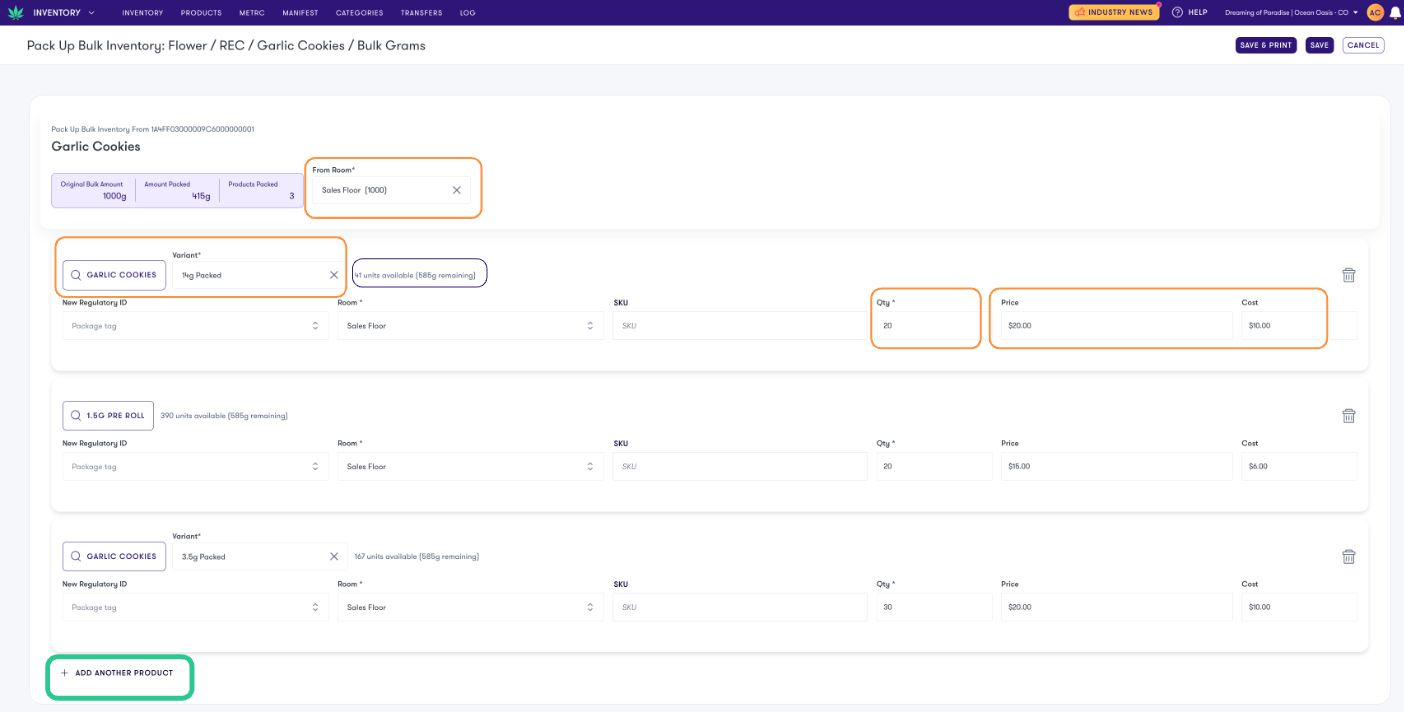The image size is (1404, 712).
Task: Click SKU field in 3.5g Packed row
Action: click(740, 607)
